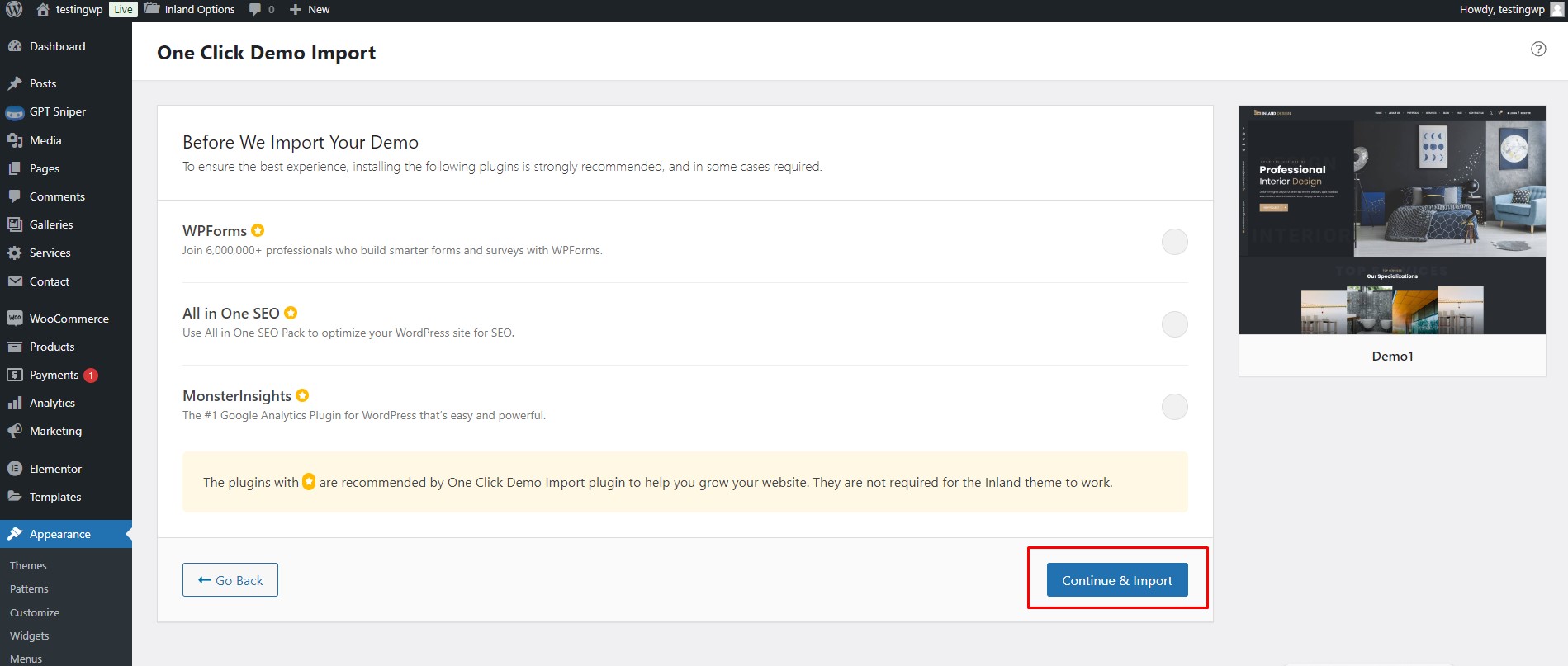Screen dimensions: 1568x666
Task: Click the Marketing megaphone icon
Action: pyautogui.click(x=15, y=431)
